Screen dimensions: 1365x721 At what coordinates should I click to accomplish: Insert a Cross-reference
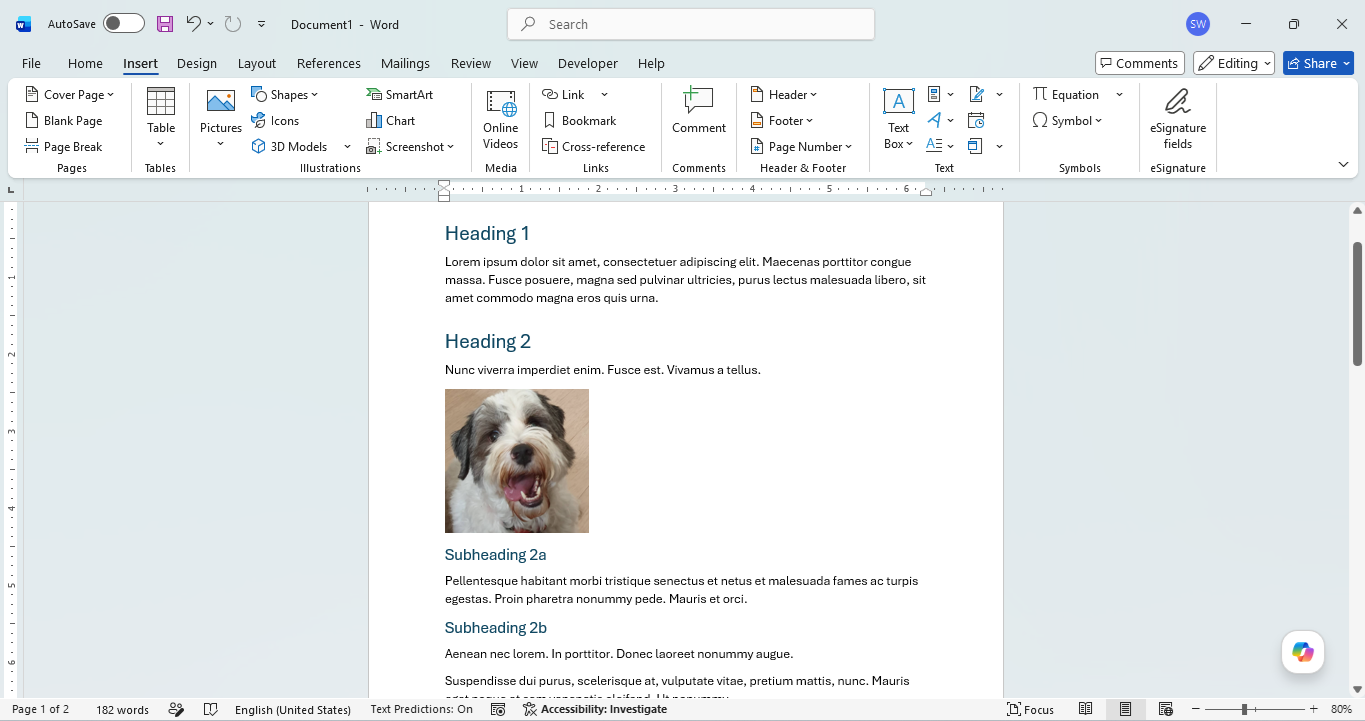click(x=594, y=147)
